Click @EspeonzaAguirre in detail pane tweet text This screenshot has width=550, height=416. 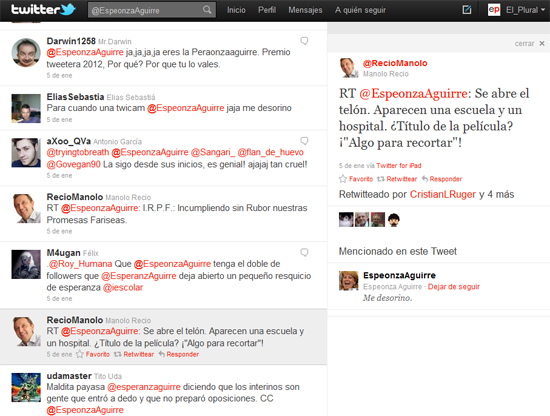click(413, 94)
